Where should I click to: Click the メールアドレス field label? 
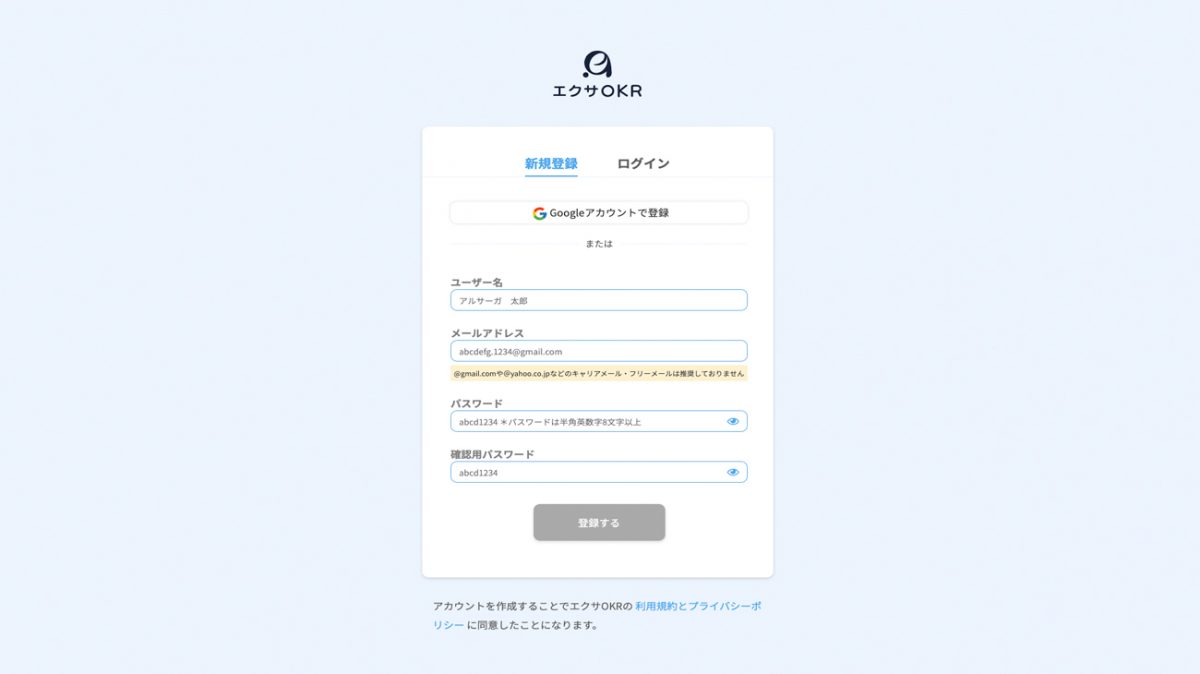(x=487, y=333)
